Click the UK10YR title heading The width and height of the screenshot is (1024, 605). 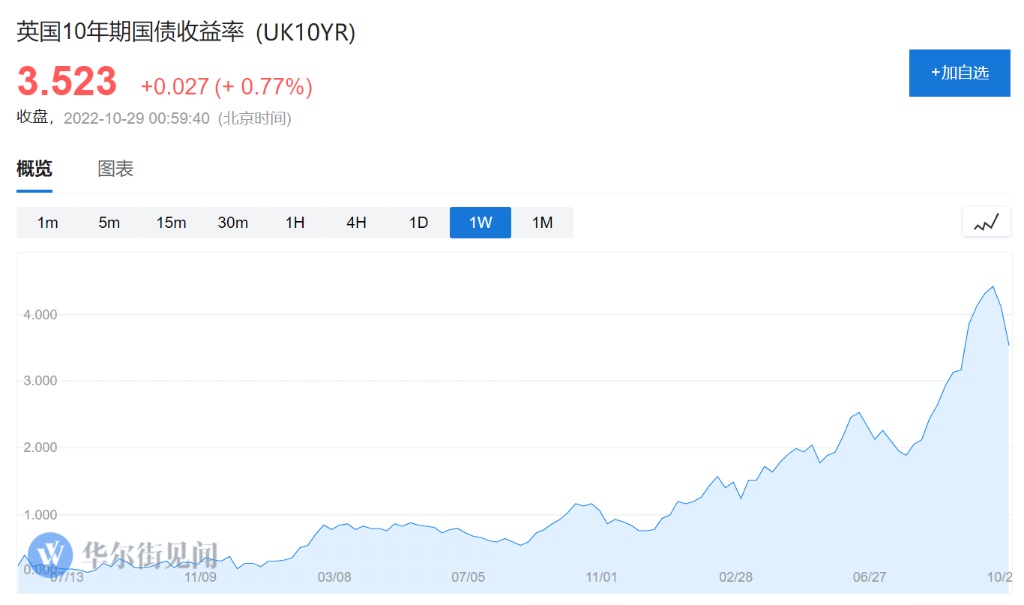[186, 32]
